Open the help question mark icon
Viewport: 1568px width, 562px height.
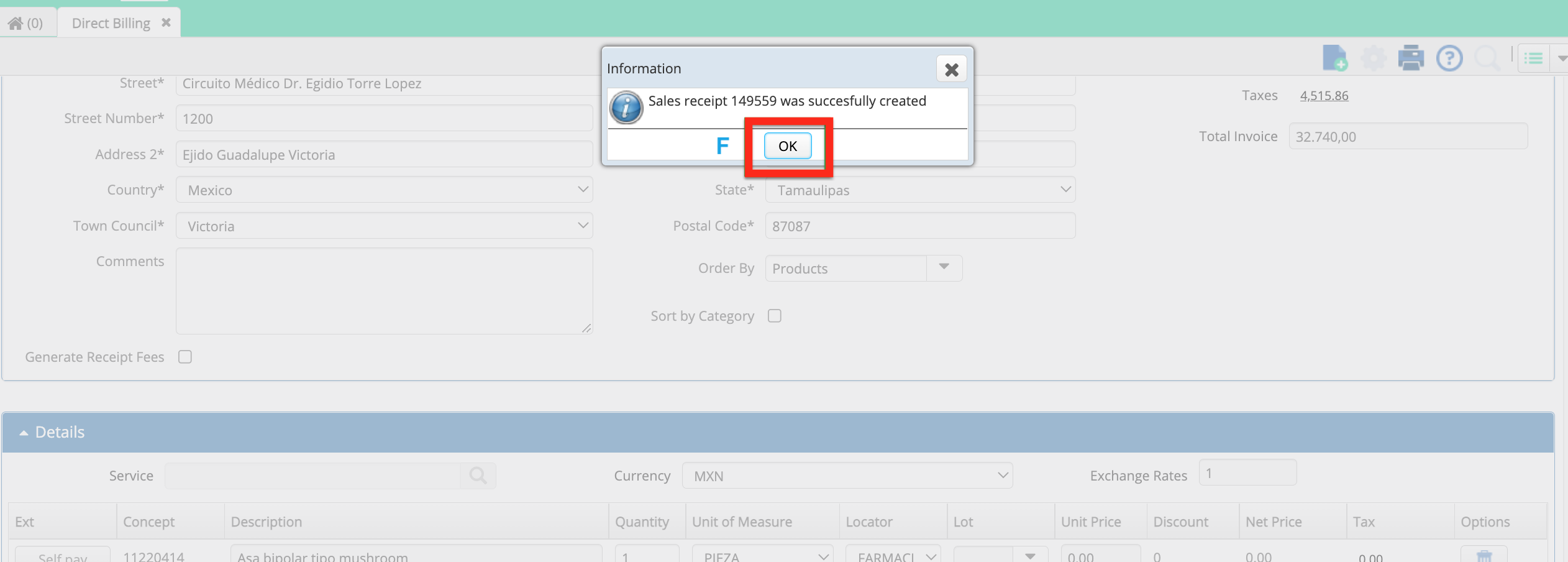click(1449, 58)
